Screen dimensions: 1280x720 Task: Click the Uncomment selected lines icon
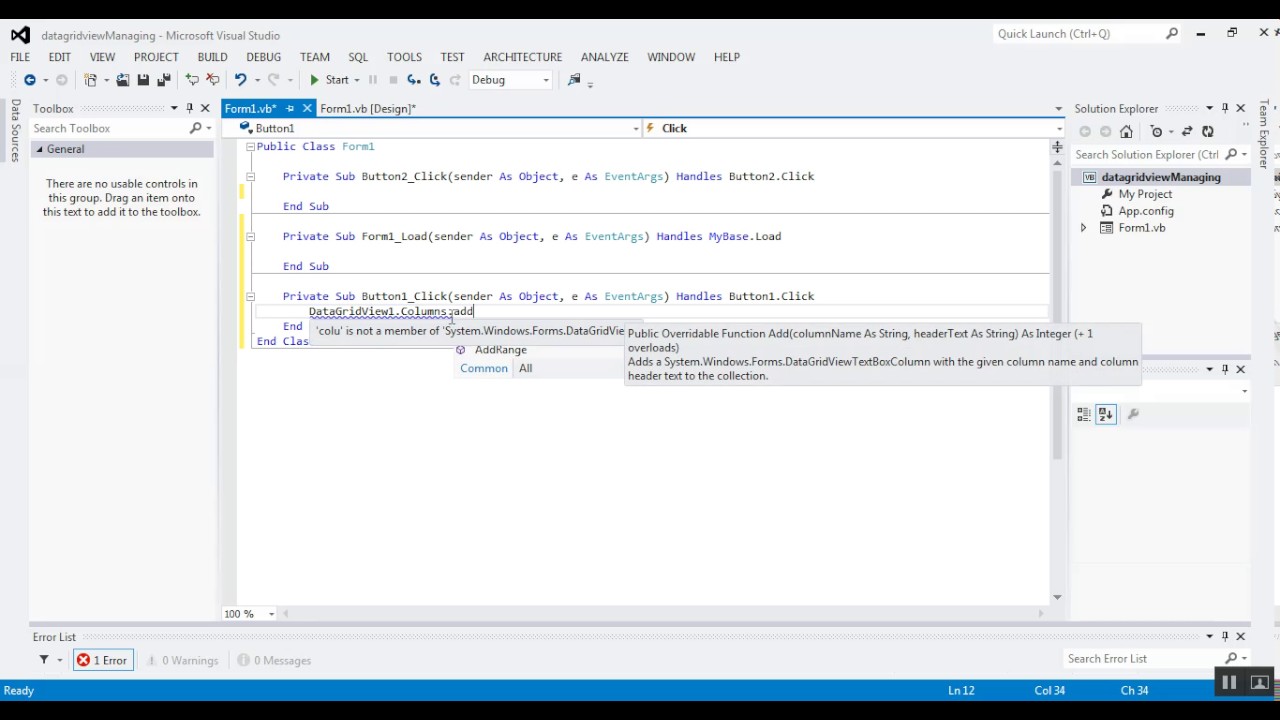pos(212,80)
